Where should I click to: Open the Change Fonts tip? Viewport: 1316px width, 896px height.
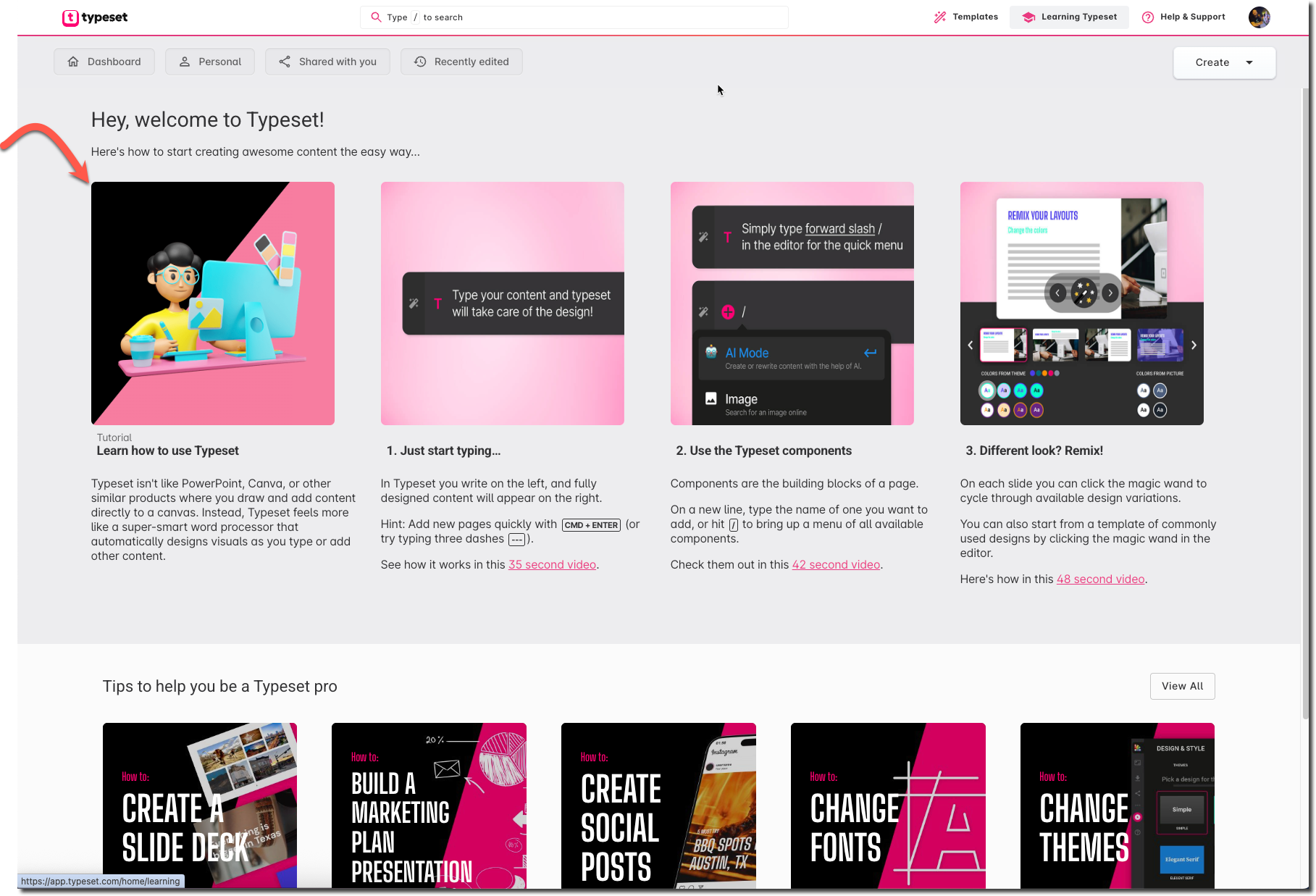[x=888, y=805]
